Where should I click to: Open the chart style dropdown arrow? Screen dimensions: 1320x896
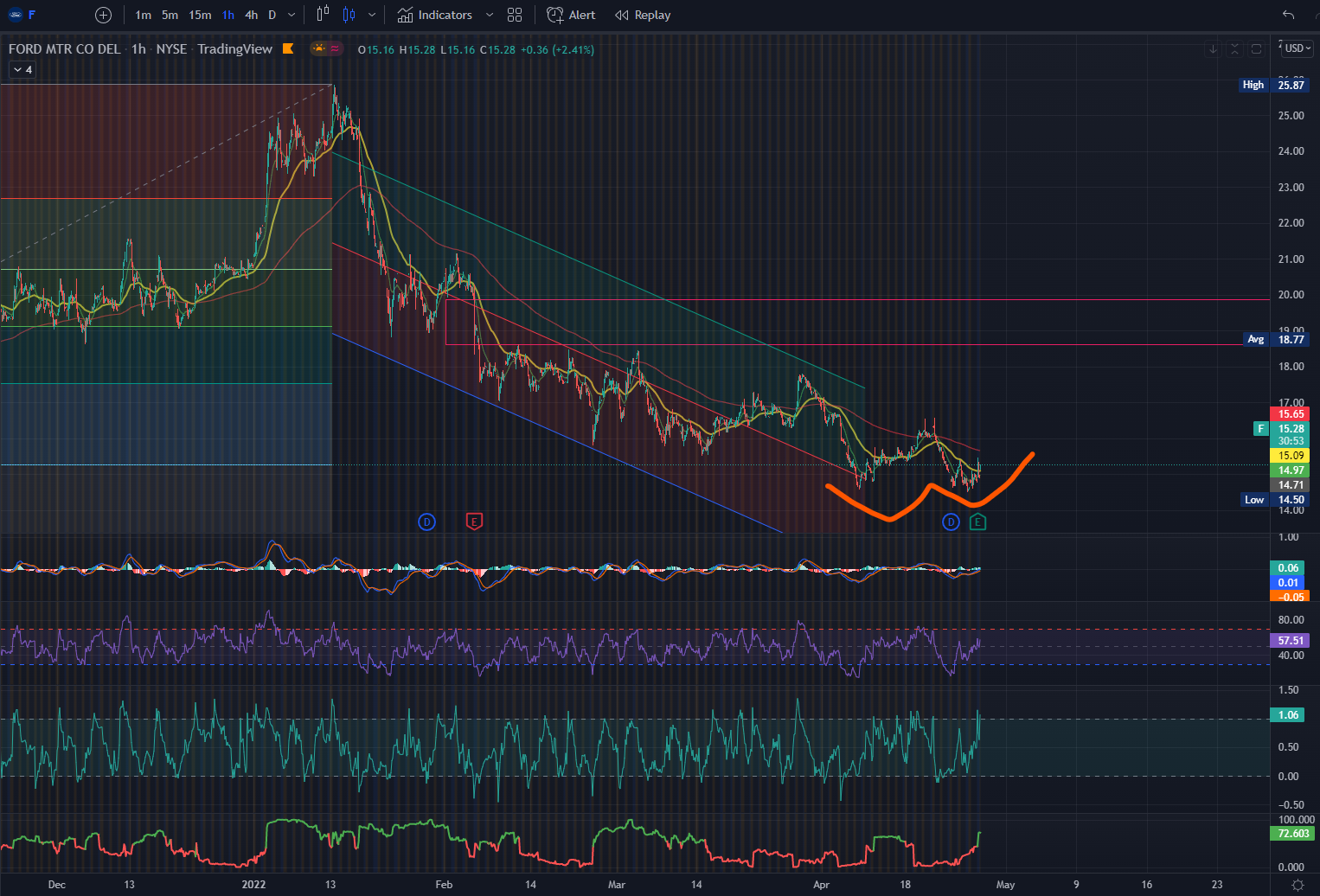point(372,15)
